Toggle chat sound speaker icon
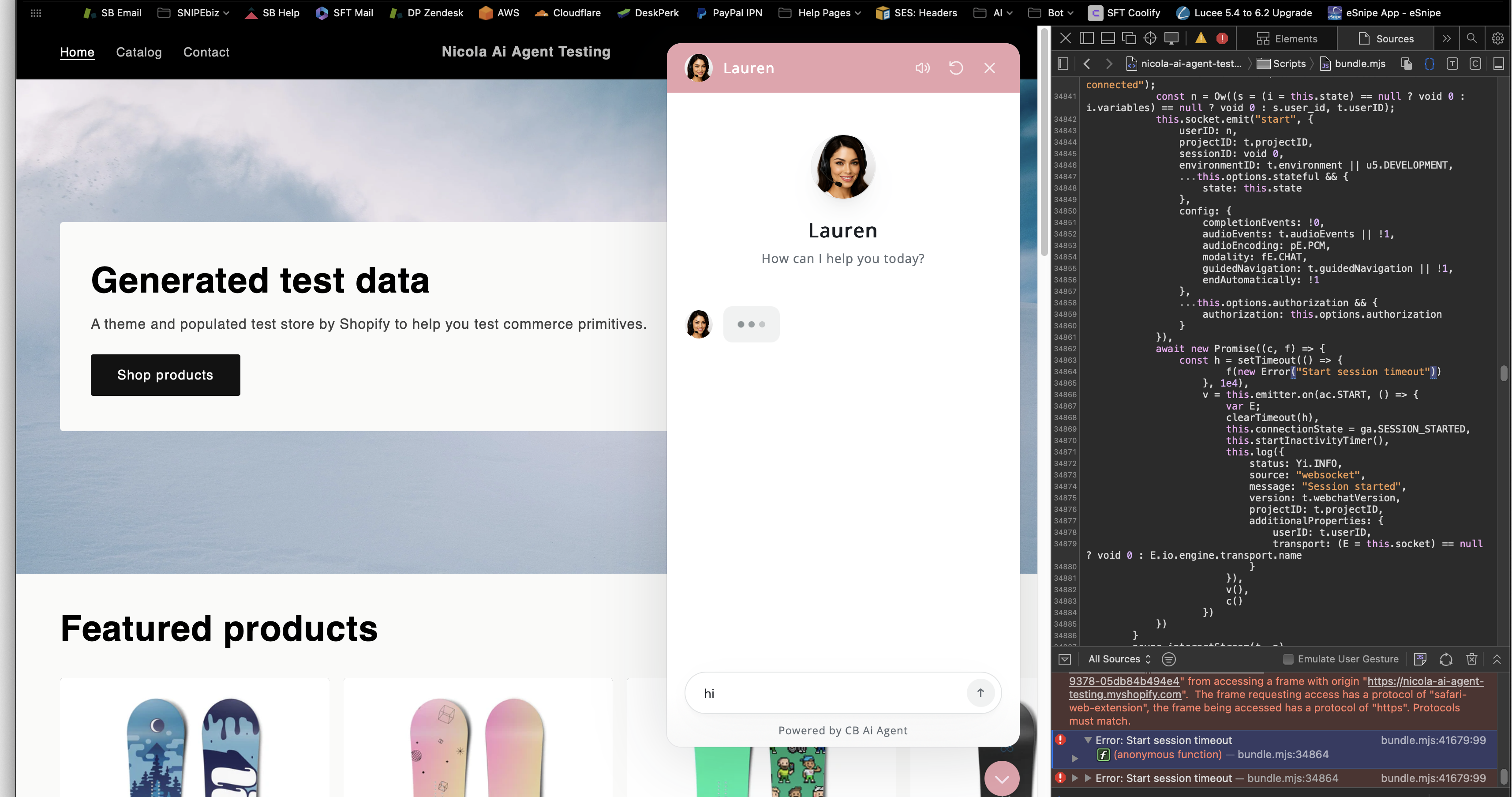This screenshot has height=797, width=1512. [922, 68]
